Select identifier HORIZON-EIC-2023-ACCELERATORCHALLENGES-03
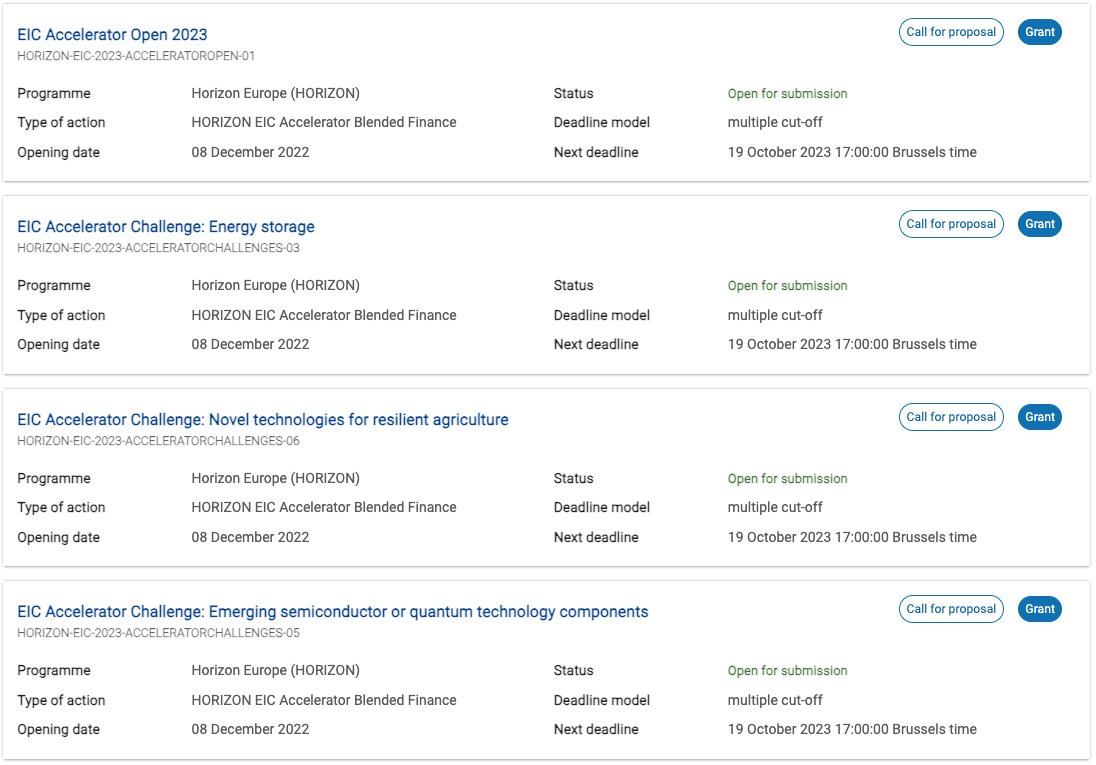Viewport: 1096px width, 765px height. click(158, 248)
